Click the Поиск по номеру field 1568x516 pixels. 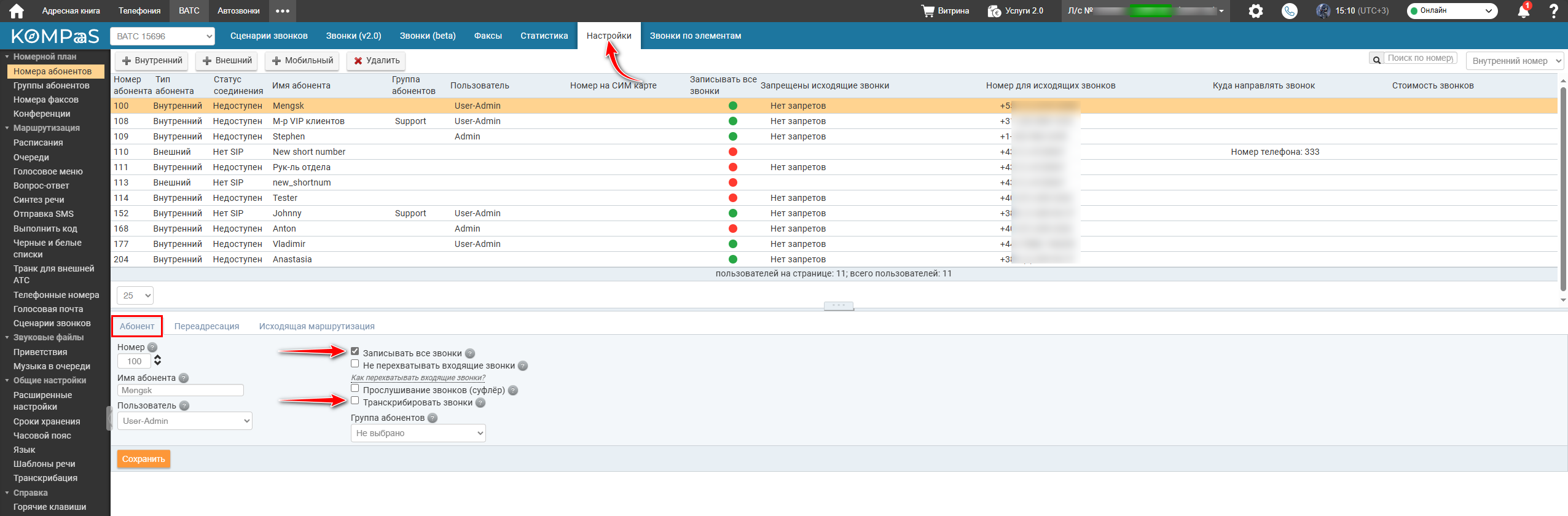point(1421,58)
